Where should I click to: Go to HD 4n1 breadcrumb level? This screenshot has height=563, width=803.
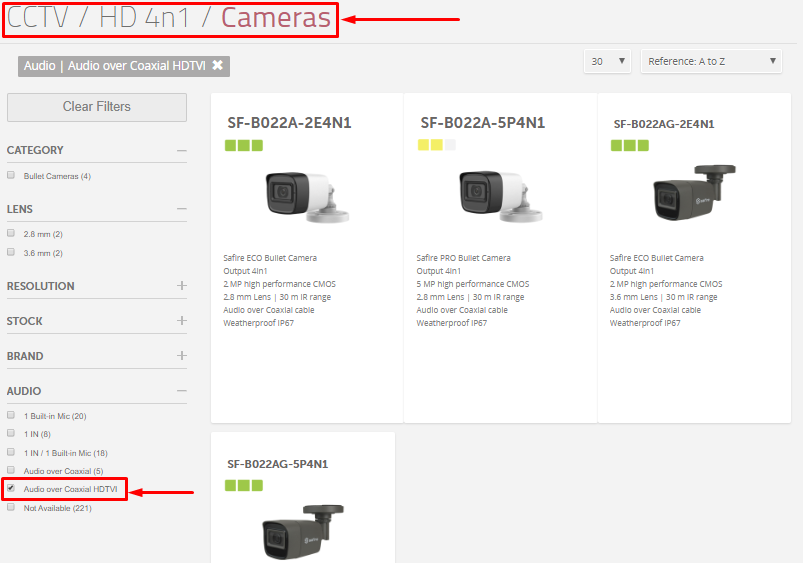pyautogui.click(x=144, y=18)
